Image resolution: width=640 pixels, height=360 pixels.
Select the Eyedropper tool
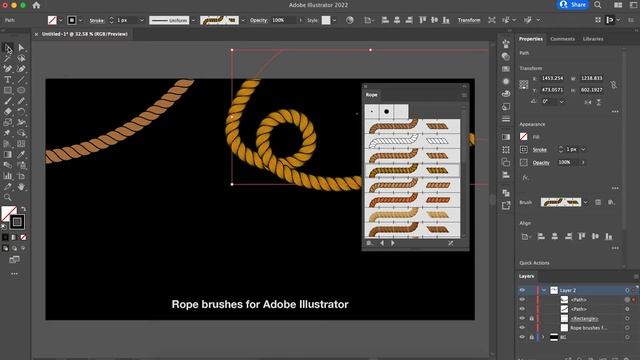coord(21,154)
